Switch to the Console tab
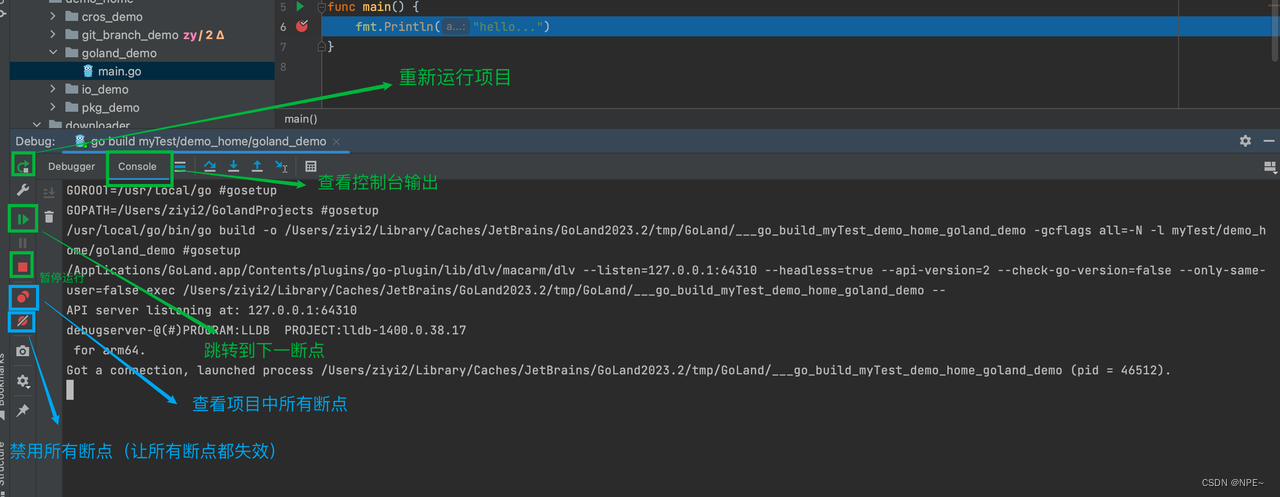This screenshot has height=497, width=1280. point(138,167)
